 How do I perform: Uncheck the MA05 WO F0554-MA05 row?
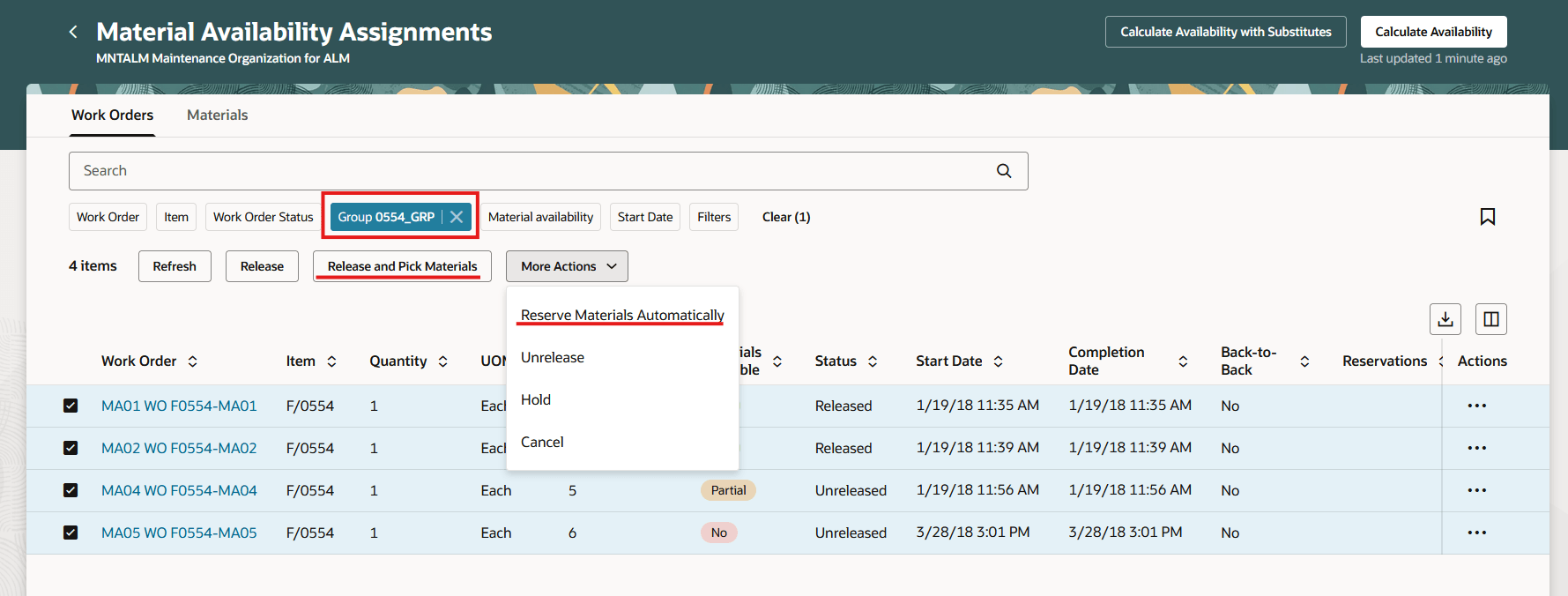(x=71, y=533)
